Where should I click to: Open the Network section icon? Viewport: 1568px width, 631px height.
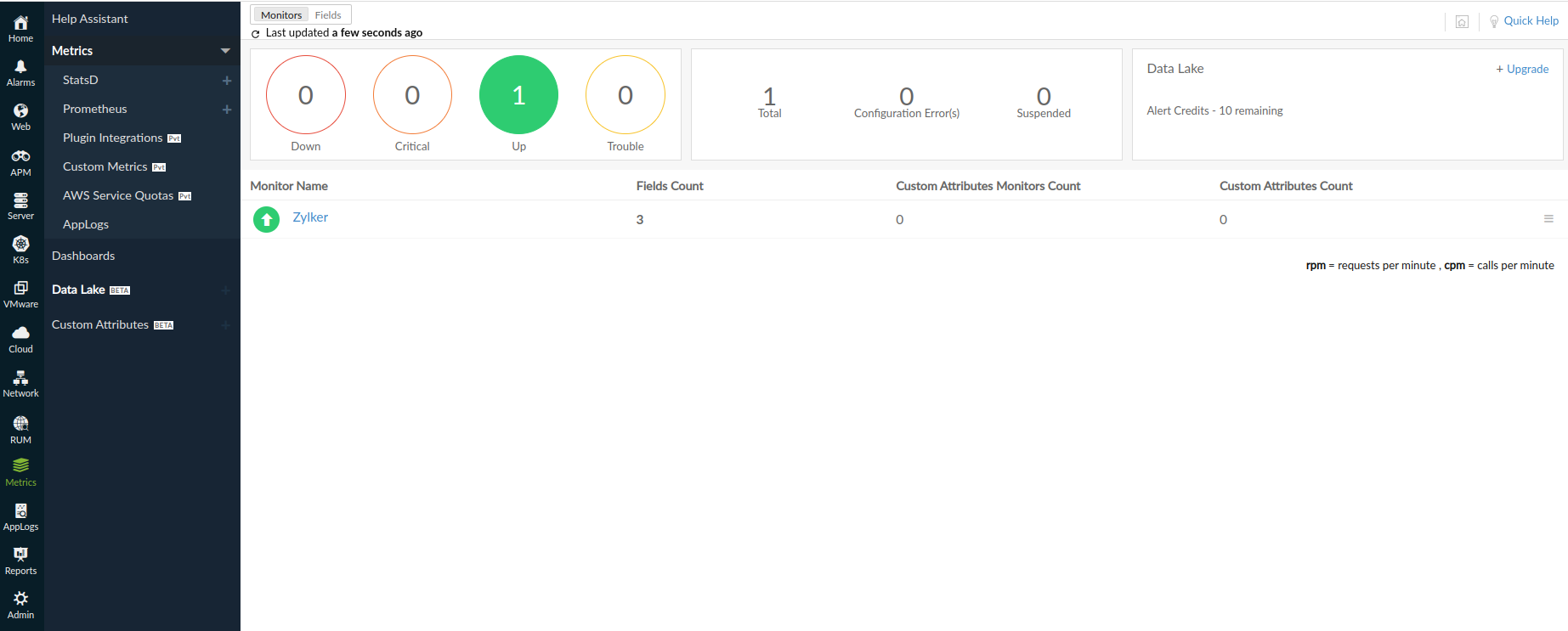[x=20, y=384]
